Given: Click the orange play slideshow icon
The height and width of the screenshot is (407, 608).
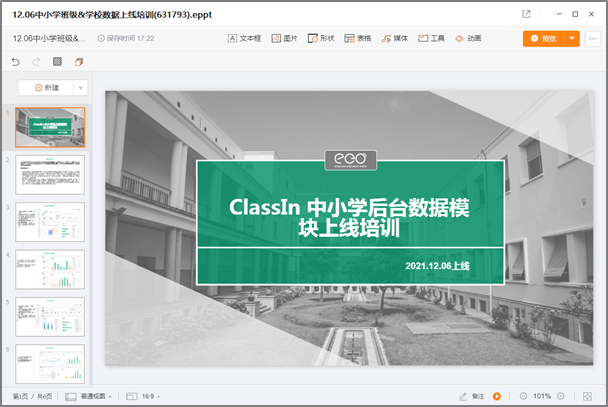Looking at the screenshot, I should pos(497,396).
